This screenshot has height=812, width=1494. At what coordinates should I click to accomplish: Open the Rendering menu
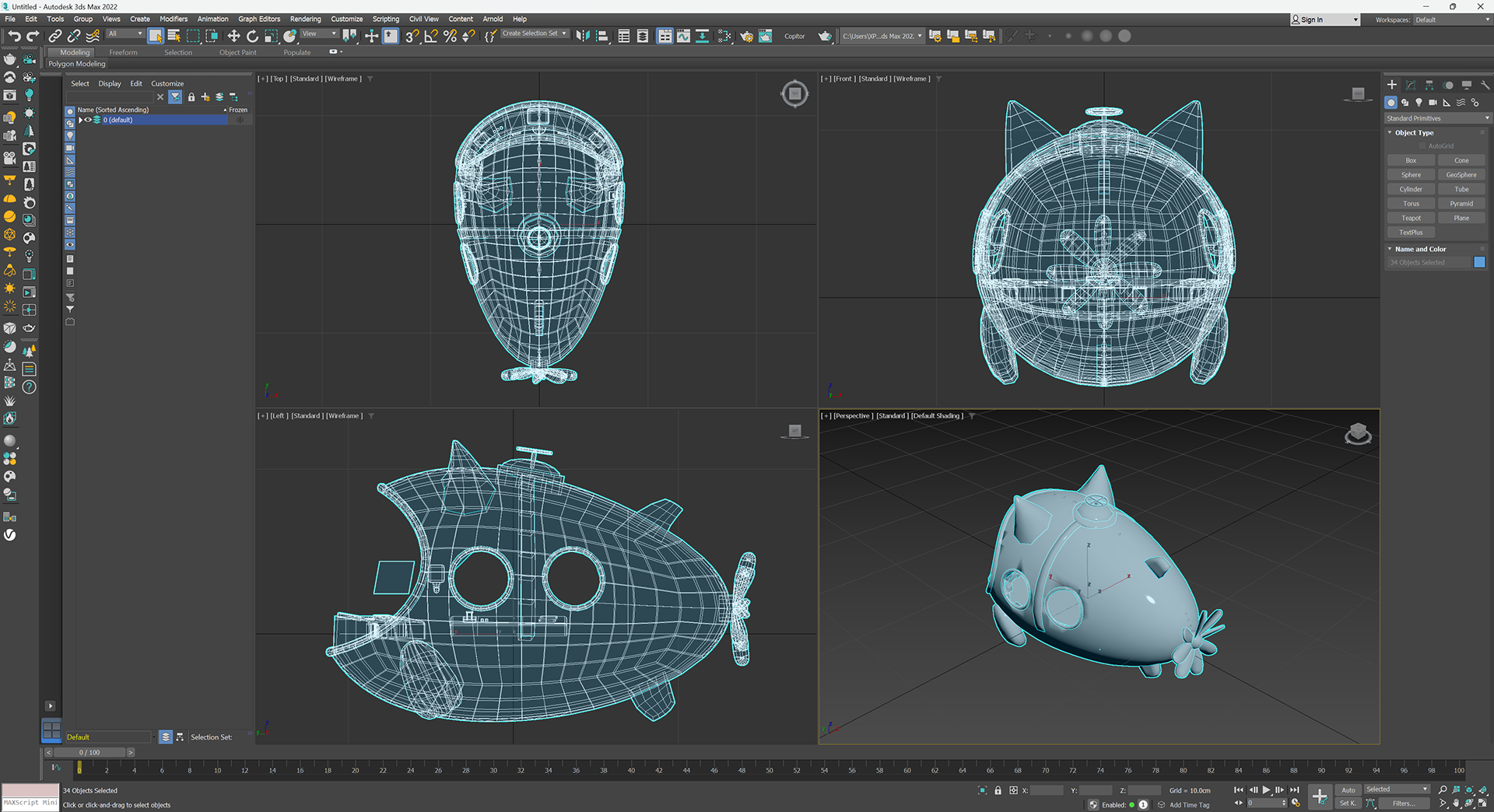click(305, 19)
